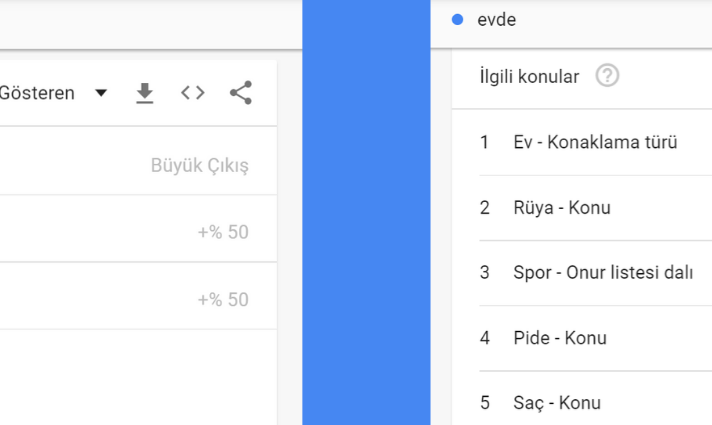Open the Rüya - Konu topic
The height and width of the screenshot is (425, 712).
pos(562,208)
